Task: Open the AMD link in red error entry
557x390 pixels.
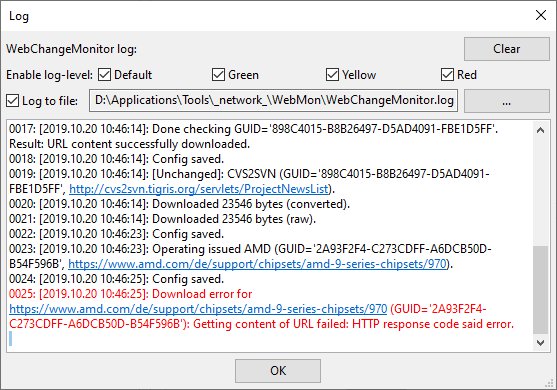Action: tap(198, 309)
